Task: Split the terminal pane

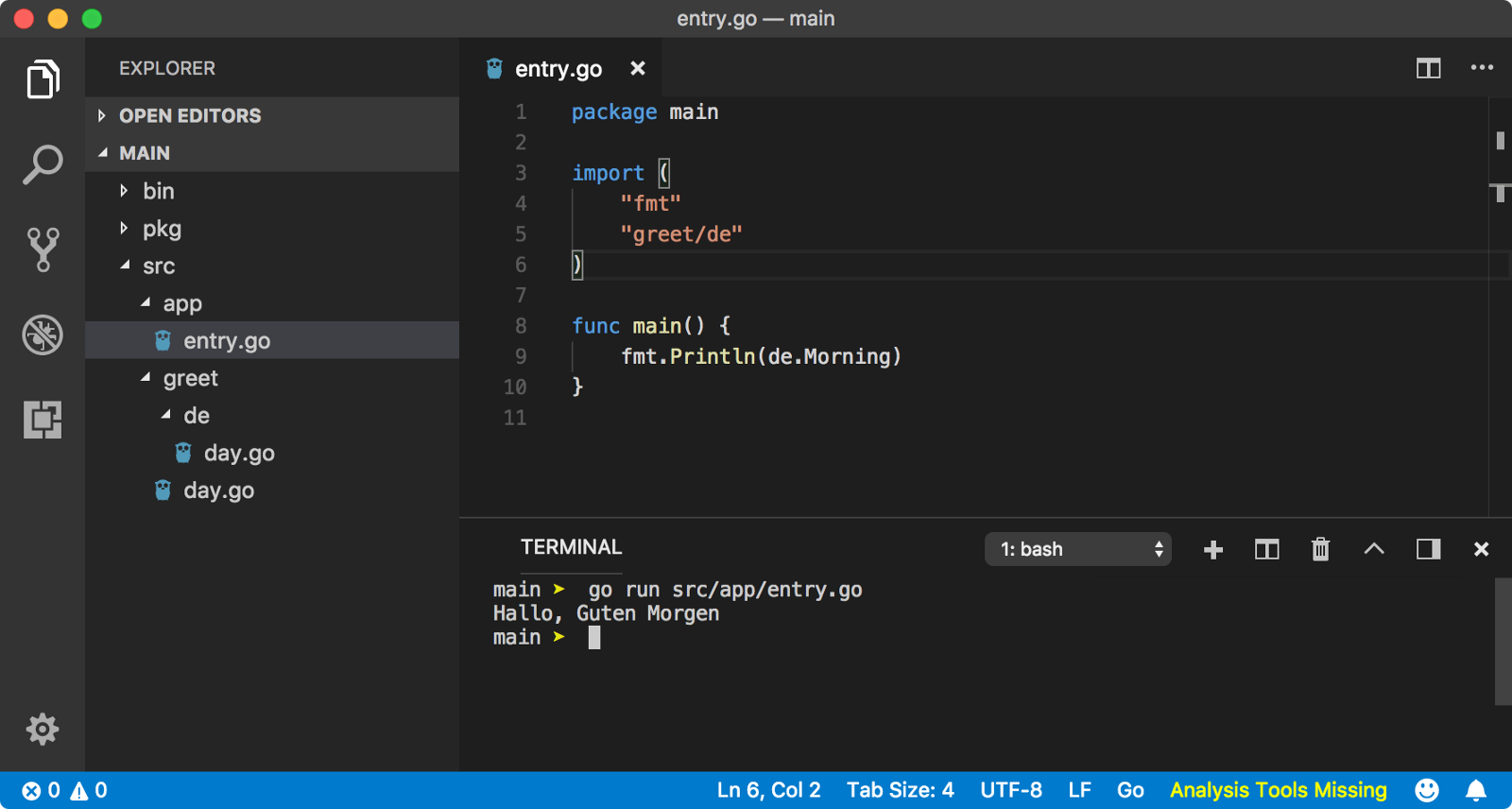Action: point(1266,549)
